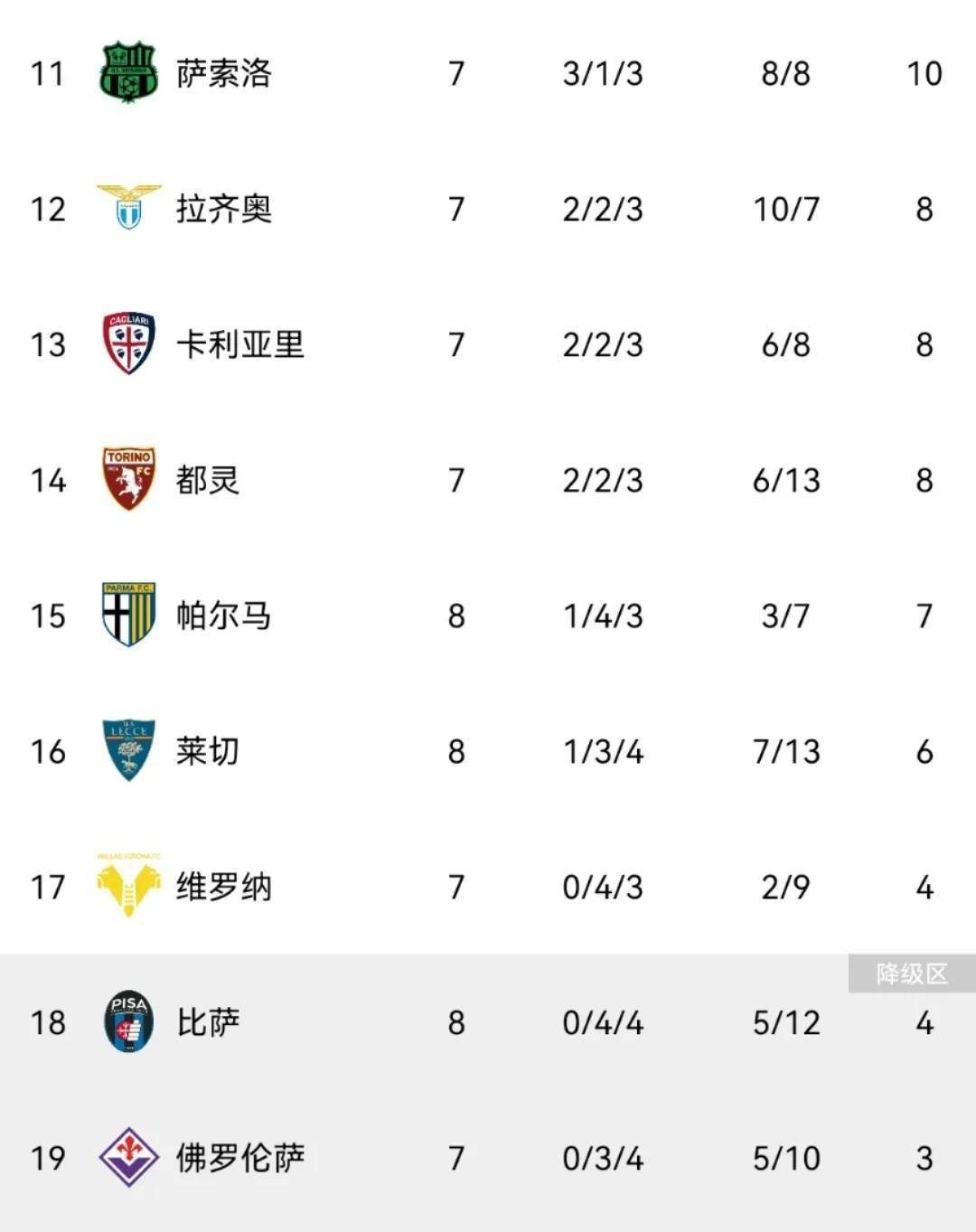Viewport: 976px width, 1232px height.
Task: Open team name 萨索洛
Action: click(224, 73)
